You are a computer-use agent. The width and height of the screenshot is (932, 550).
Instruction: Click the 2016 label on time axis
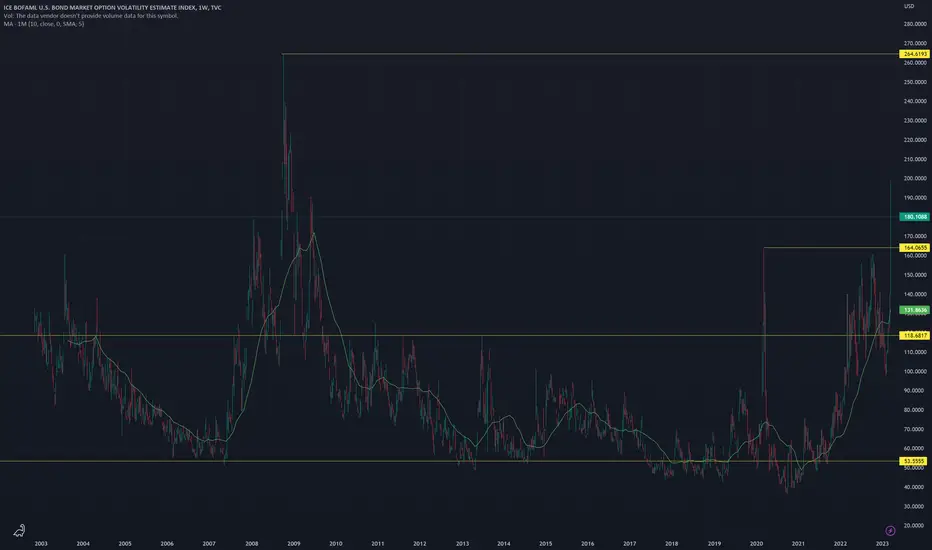(587, 543)
